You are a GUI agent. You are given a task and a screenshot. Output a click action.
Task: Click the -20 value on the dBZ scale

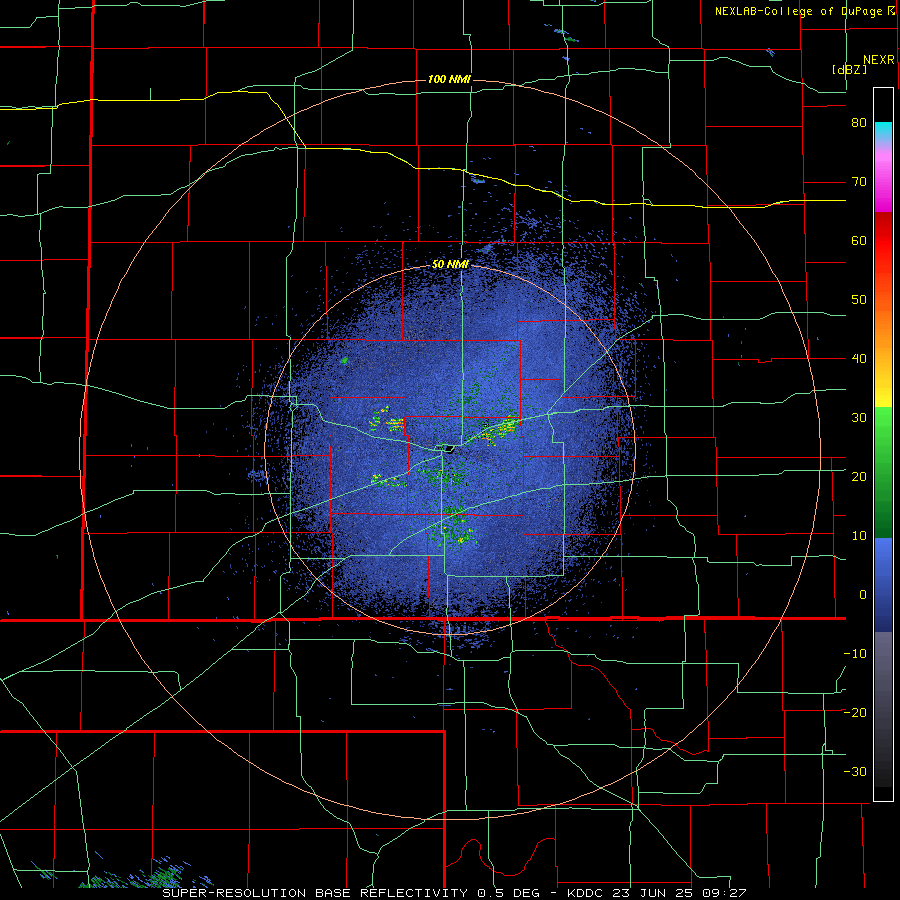click(x=855, y=713)
